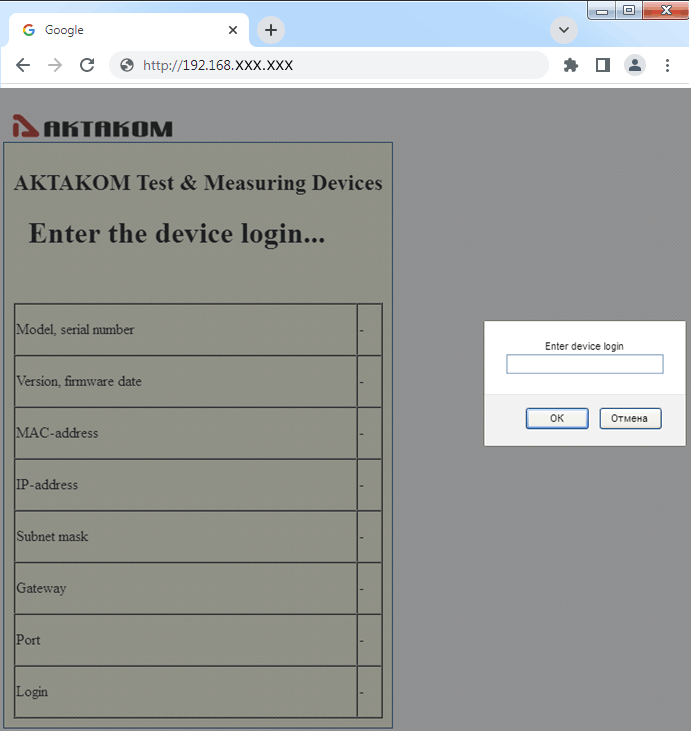
Task: Reload the current page
Action: pos(87,65)
